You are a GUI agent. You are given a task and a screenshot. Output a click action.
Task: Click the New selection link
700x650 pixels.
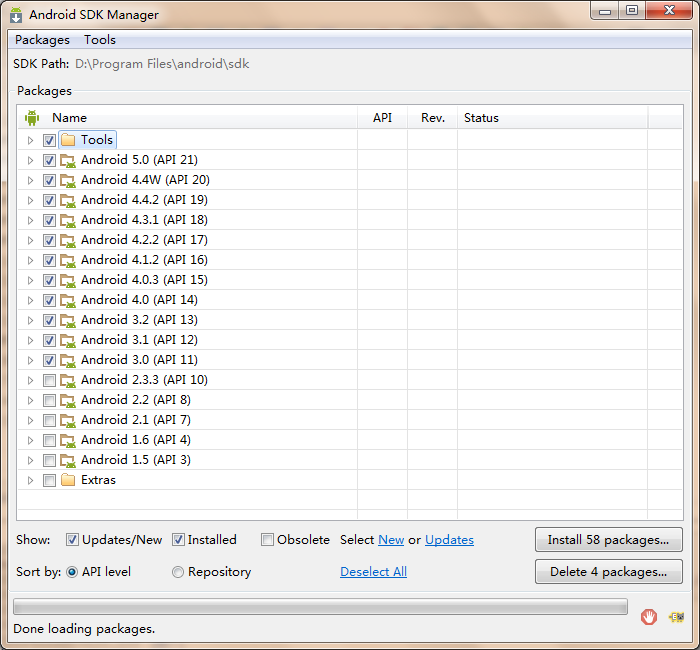coord(391,540)
